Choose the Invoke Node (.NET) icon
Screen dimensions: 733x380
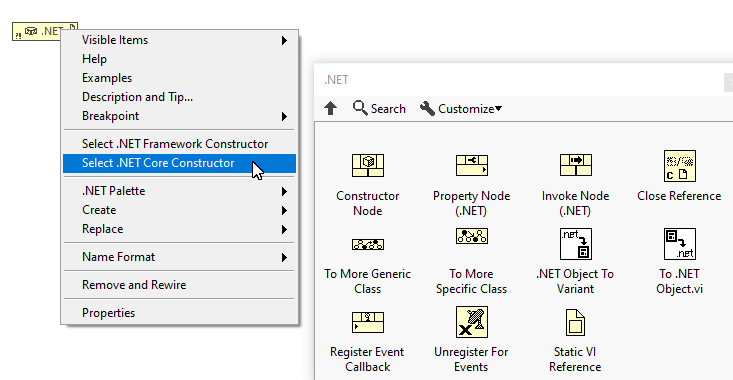pos(575,165)
